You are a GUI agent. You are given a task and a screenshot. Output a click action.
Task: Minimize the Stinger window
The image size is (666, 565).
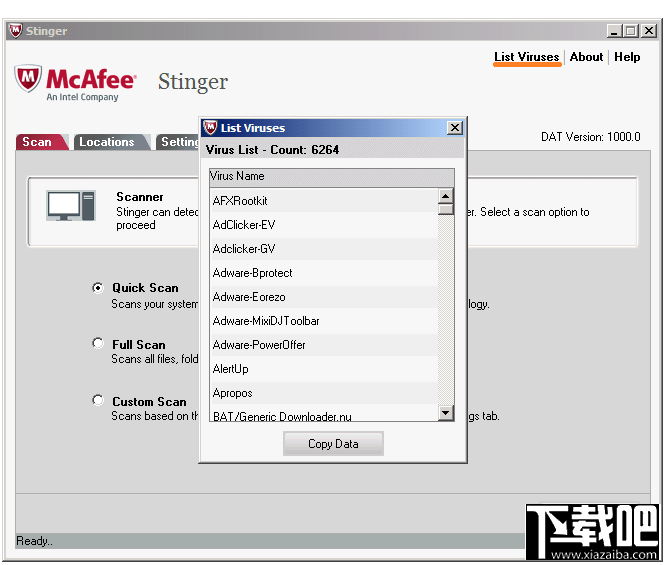(614, 31)
